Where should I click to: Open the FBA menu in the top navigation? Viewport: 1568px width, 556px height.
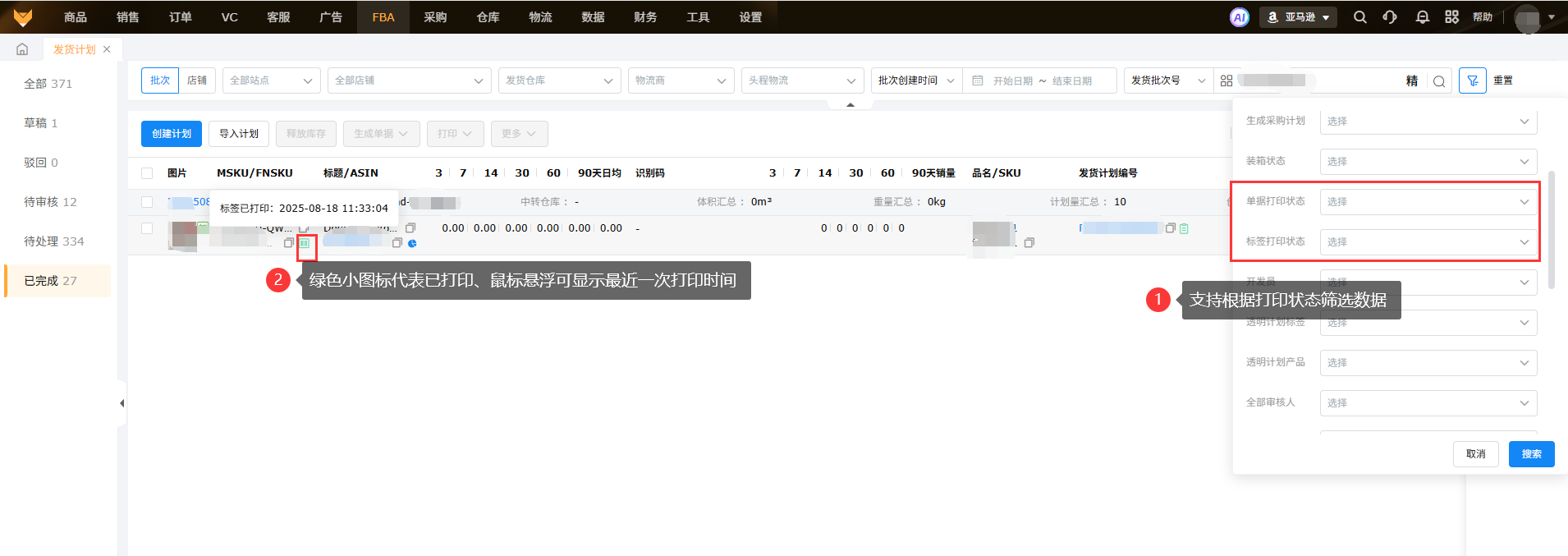tap(383, 17)
